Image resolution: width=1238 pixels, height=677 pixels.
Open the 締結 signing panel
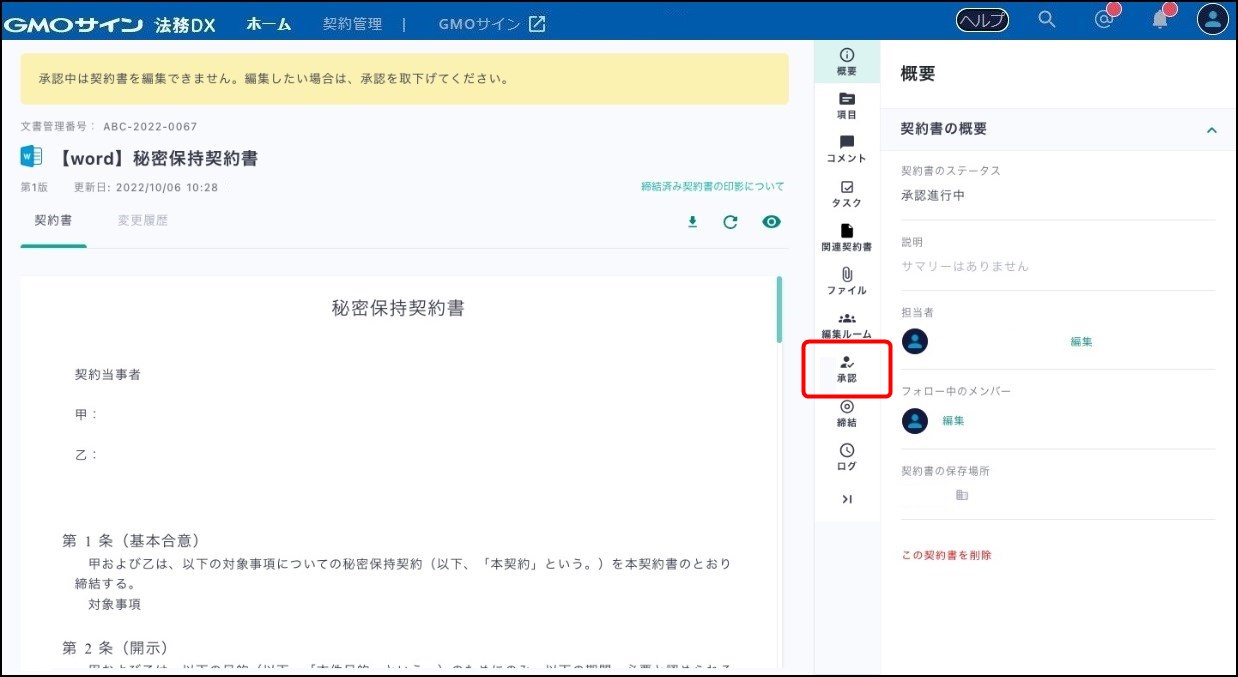click(x=846, y=413)
